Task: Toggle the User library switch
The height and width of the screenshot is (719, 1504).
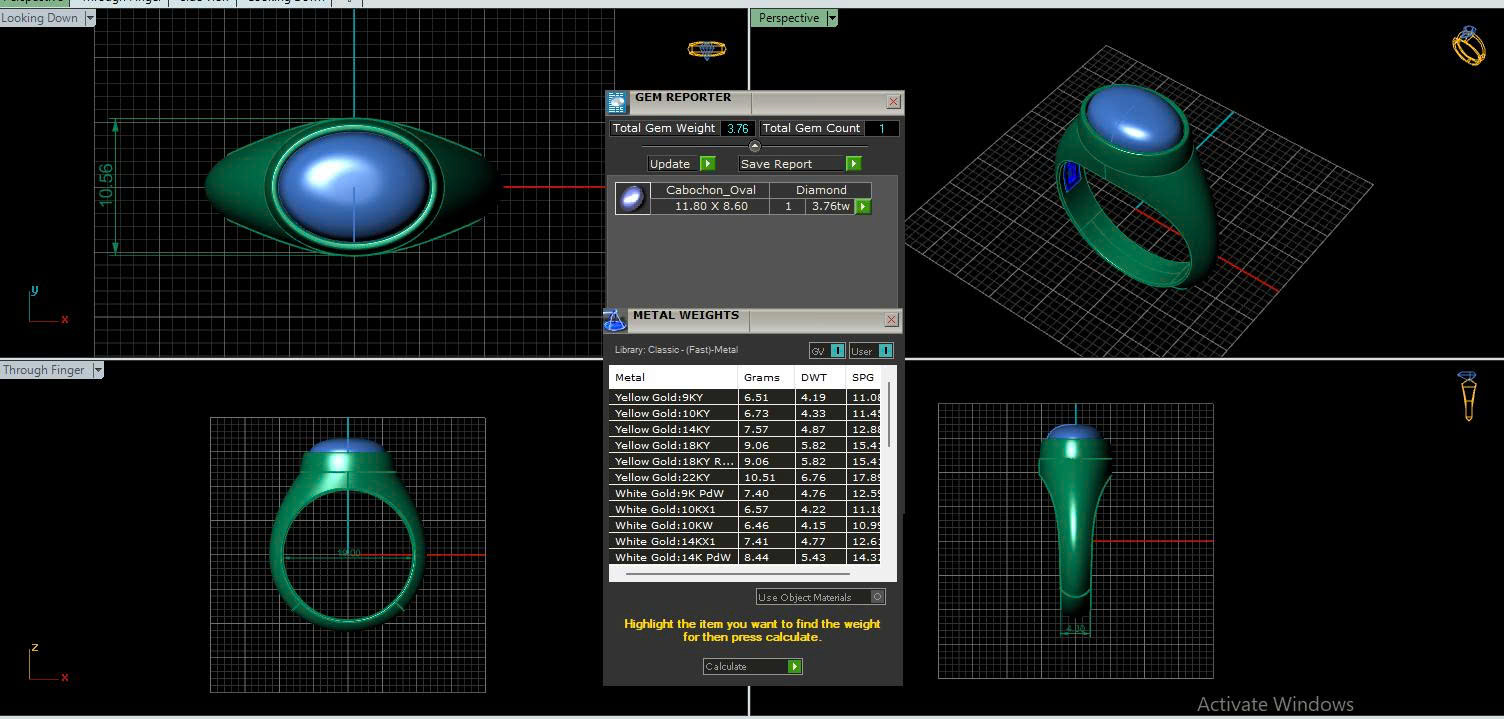Action: click(885, 351)
